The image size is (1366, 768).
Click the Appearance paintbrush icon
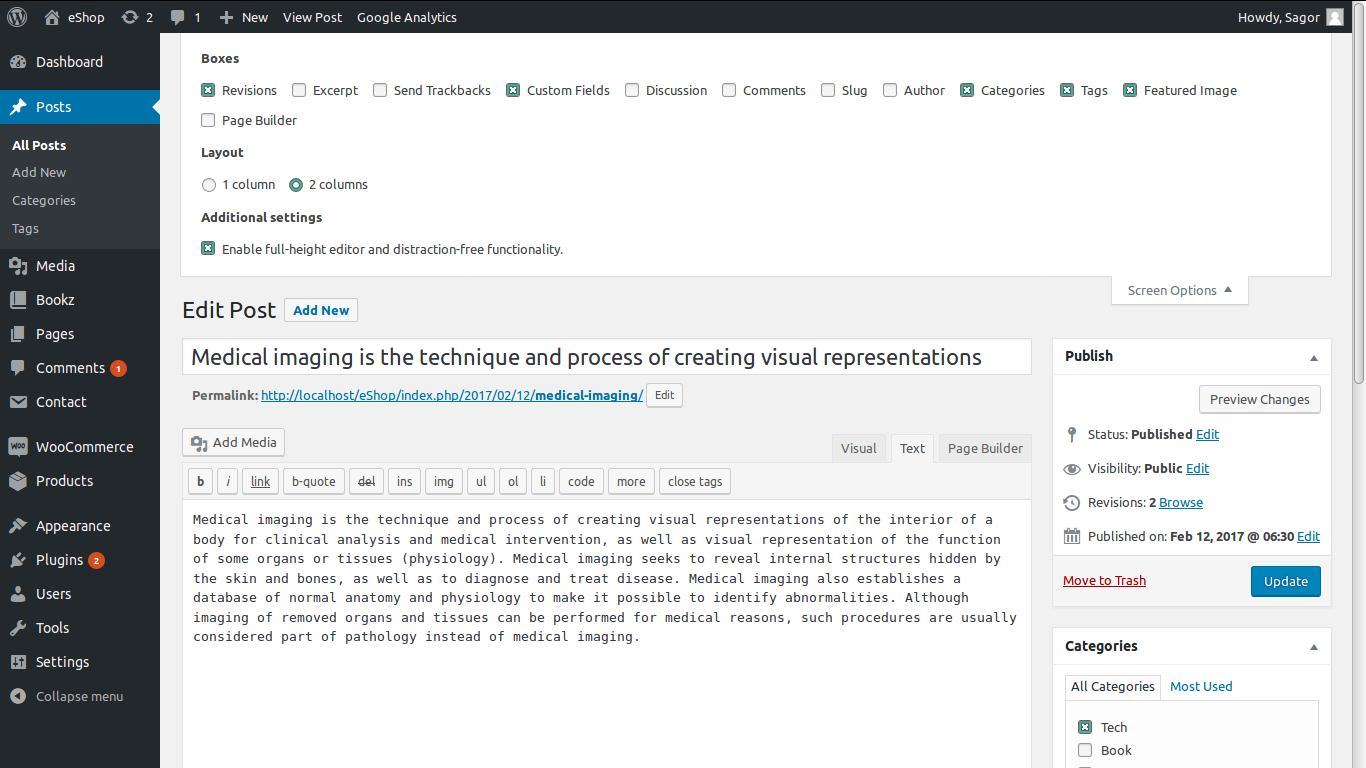pyautogui.click(x=18, y=526)
